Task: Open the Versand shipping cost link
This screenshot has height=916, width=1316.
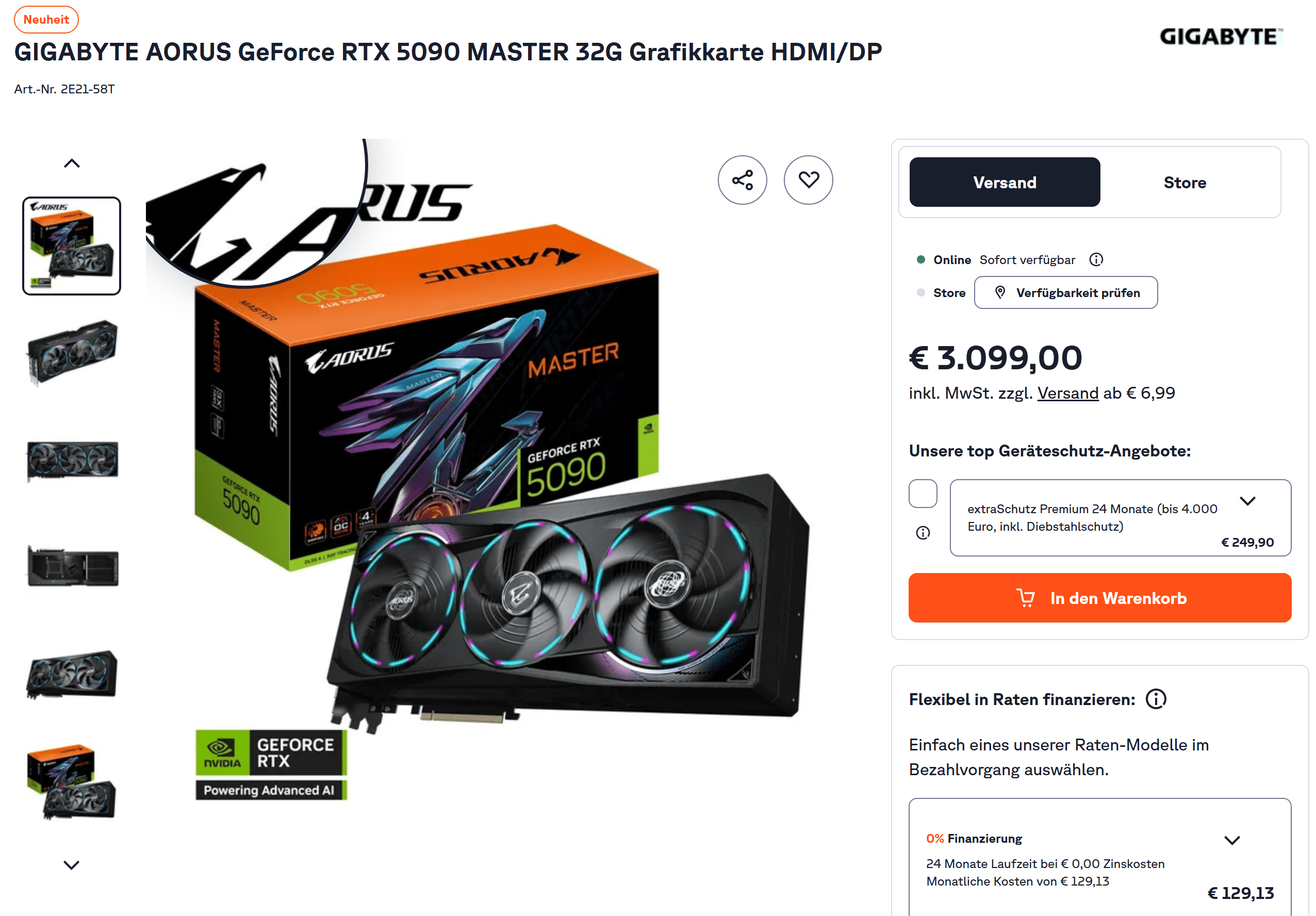Action: [x=1068, y=393]
